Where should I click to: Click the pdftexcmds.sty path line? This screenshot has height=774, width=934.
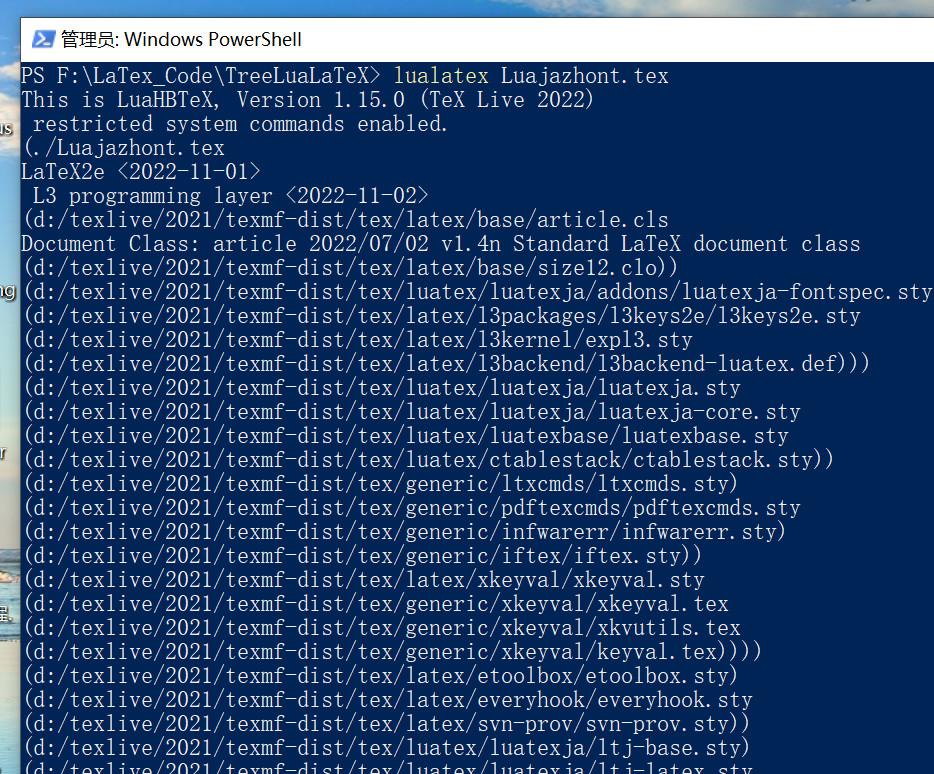410,508
